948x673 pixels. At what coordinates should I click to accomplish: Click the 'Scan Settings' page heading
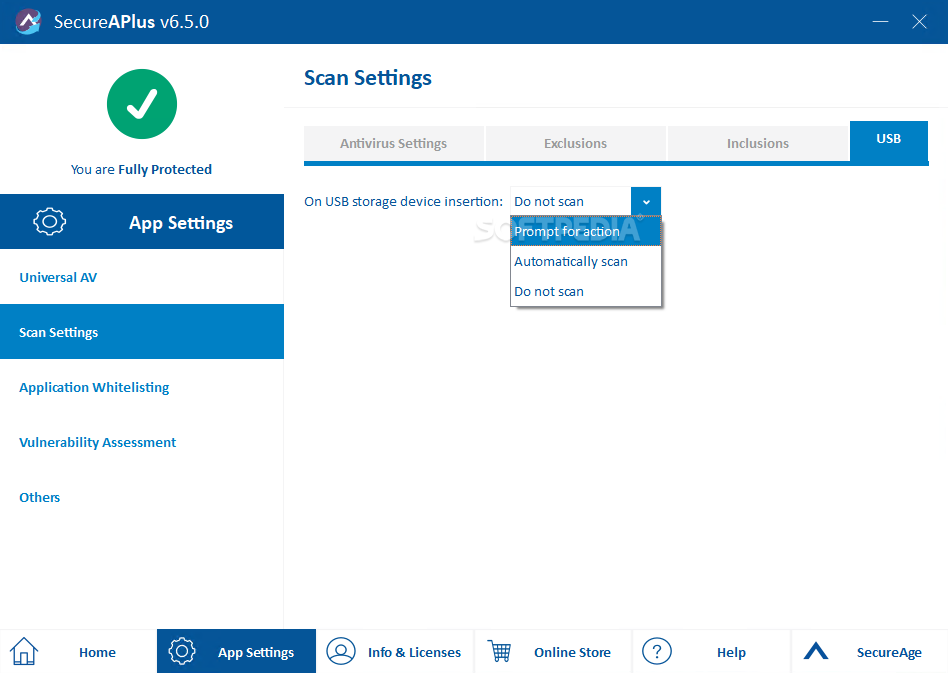(x=368, y=78)
